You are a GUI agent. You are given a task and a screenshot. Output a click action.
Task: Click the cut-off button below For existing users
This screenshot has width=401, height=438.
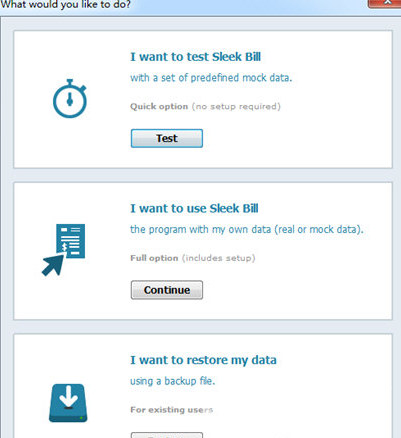pos(167,435)
